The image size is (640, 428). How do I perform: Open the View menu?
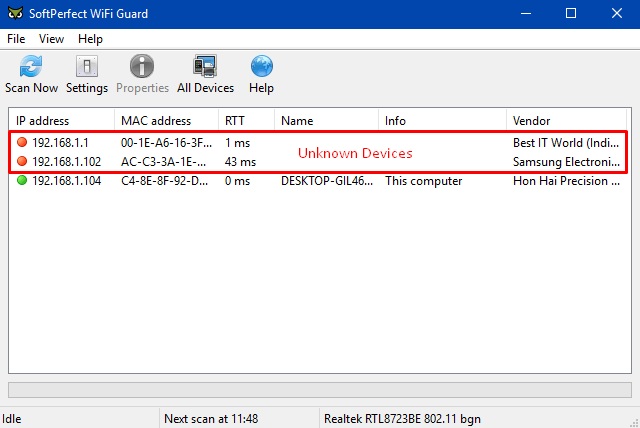51,39
